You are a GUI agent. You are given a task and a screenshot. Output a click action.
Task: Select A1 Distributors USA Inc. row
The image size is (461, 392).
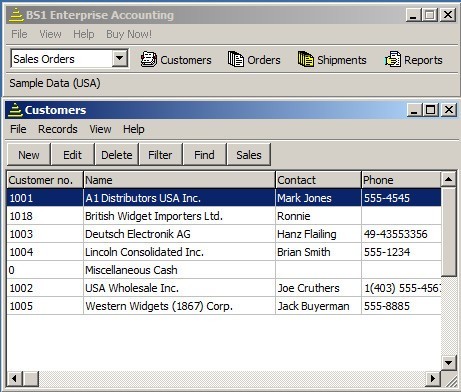[224, 198]
